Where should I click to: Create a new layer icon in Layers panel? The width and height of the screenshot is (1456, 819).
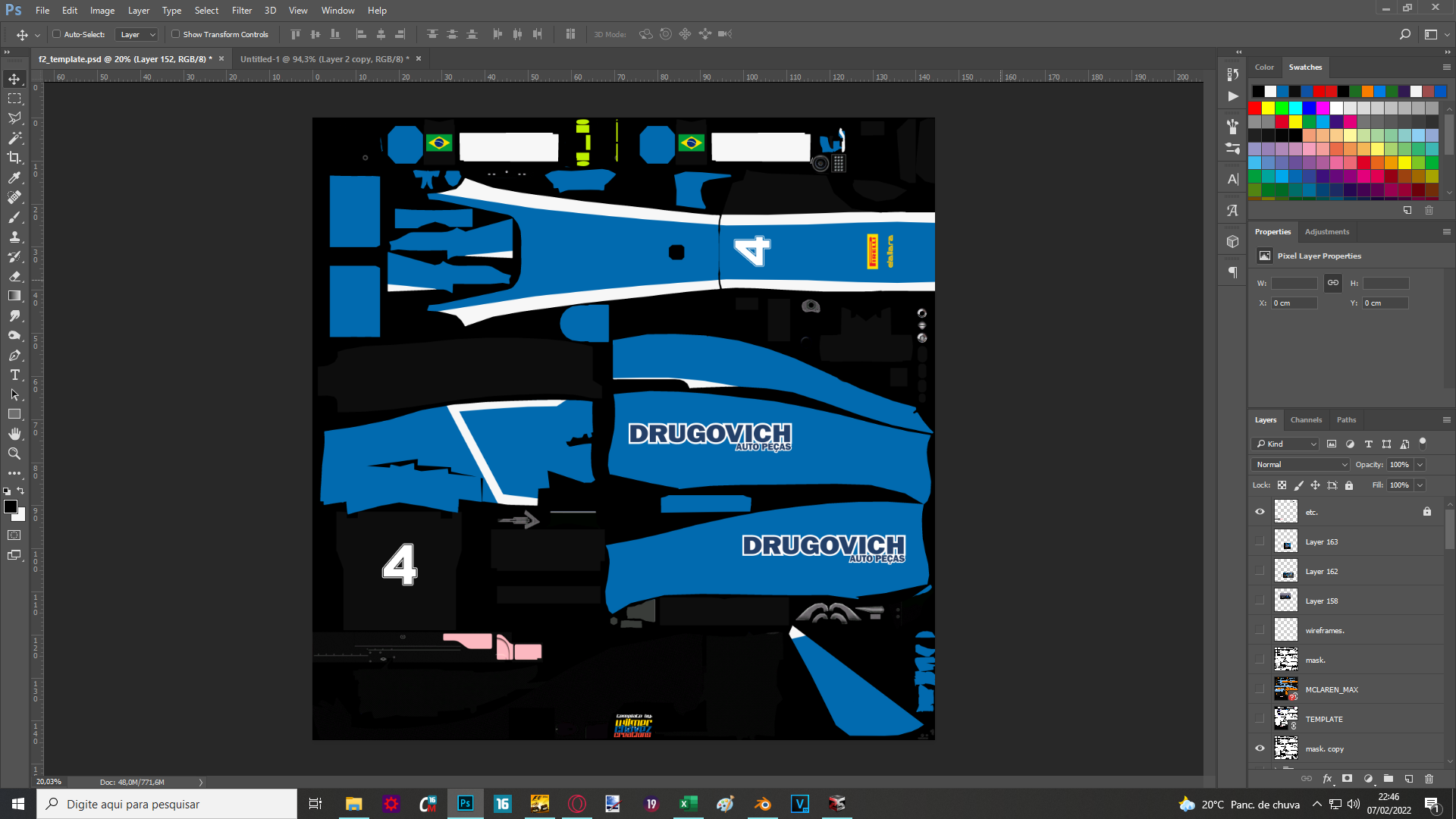pos(1409,778)
